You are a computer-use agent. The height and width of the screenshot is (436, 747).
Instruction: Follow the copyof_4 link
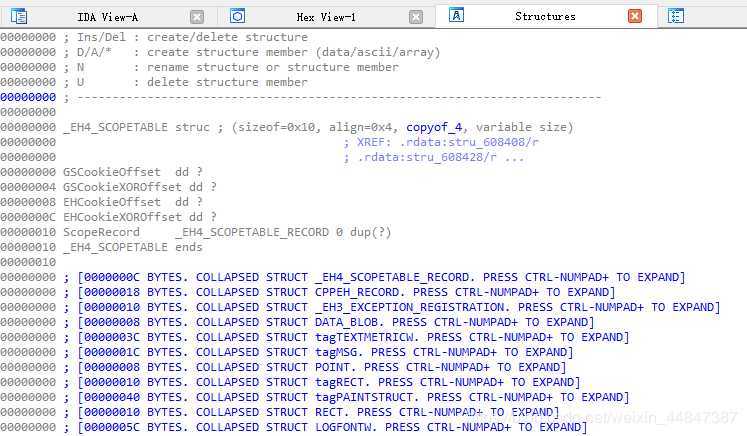point(434,127)
